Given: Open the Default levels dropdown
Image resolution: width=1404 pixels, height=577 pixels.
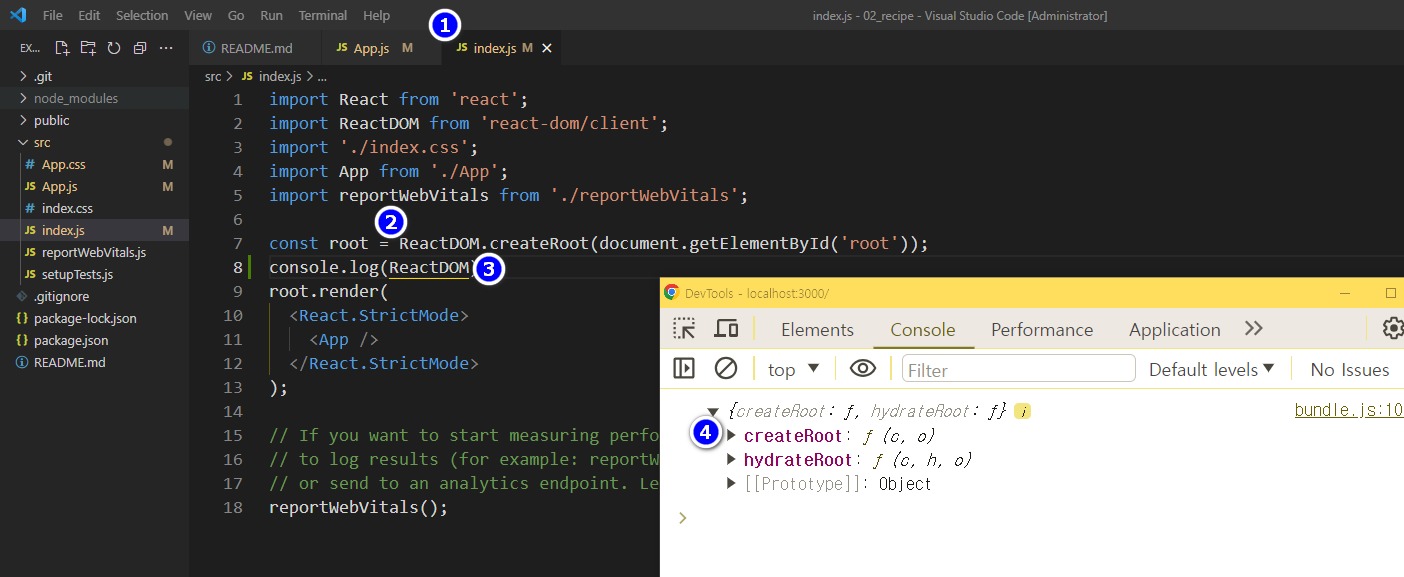Looking at the screenshot, I should (1212, 369).
